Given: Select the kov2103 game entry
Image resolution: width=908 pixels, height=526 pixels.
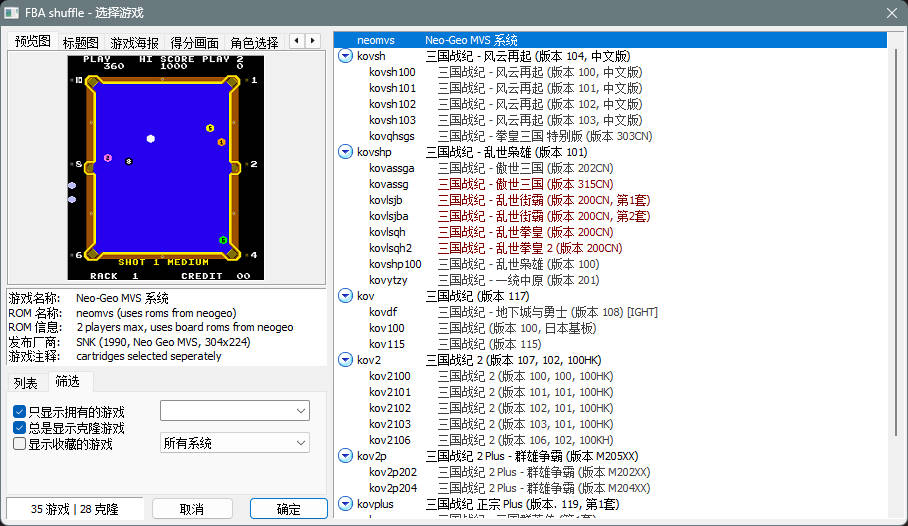Looking at the screenshot, I should click(610, 424).
